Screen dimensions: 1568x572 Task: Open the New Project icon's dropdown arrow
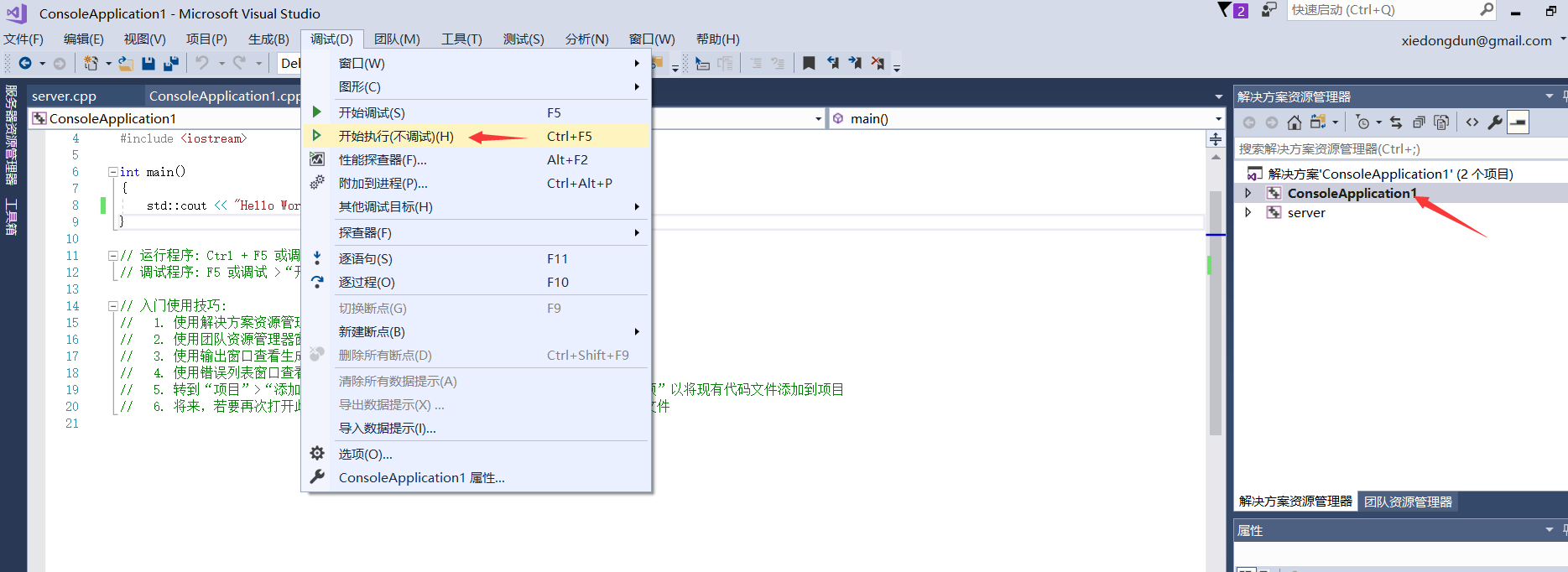(108, 64)
